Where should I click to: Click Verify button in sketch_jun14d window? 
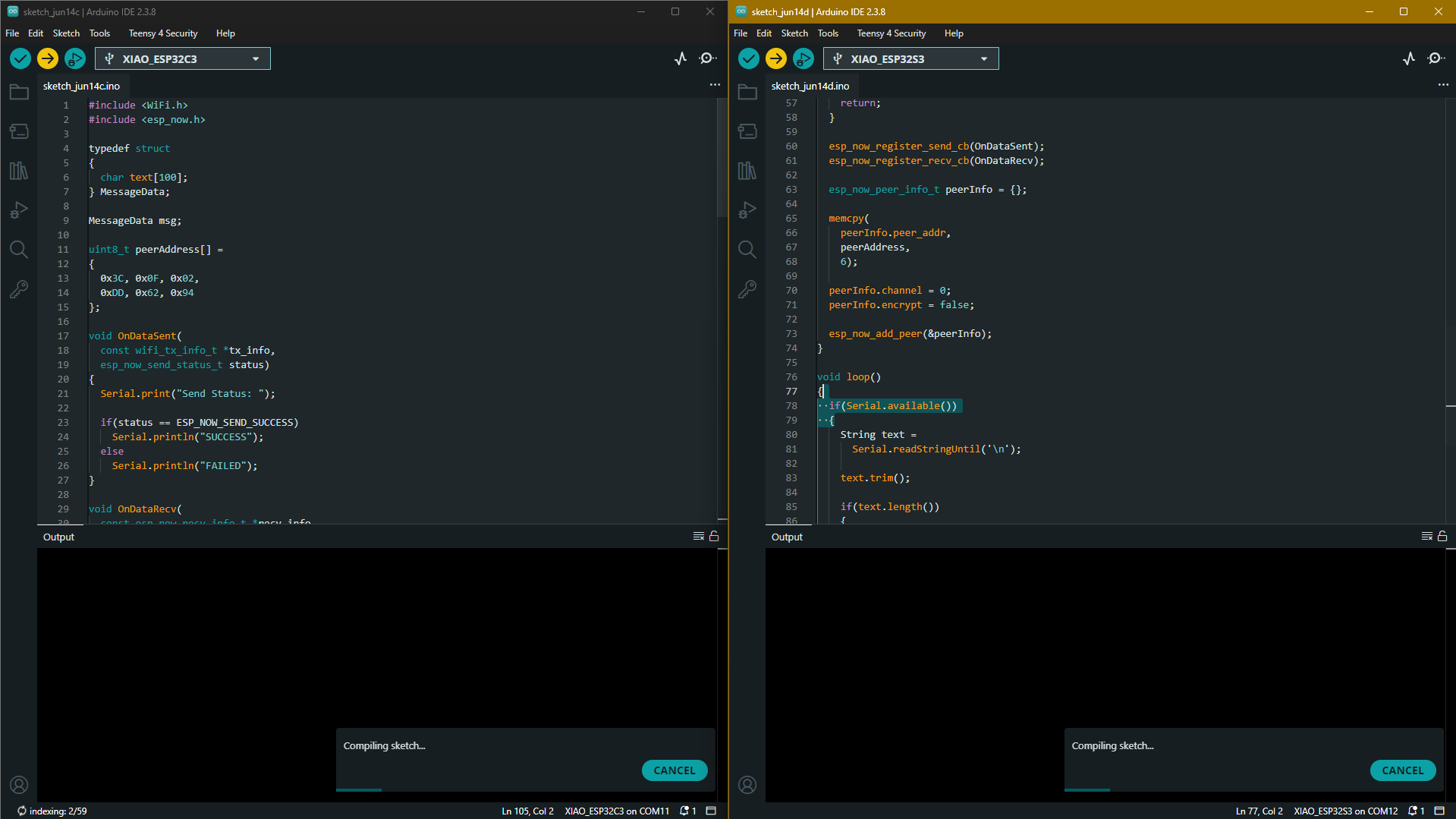(x=749, y=58)
